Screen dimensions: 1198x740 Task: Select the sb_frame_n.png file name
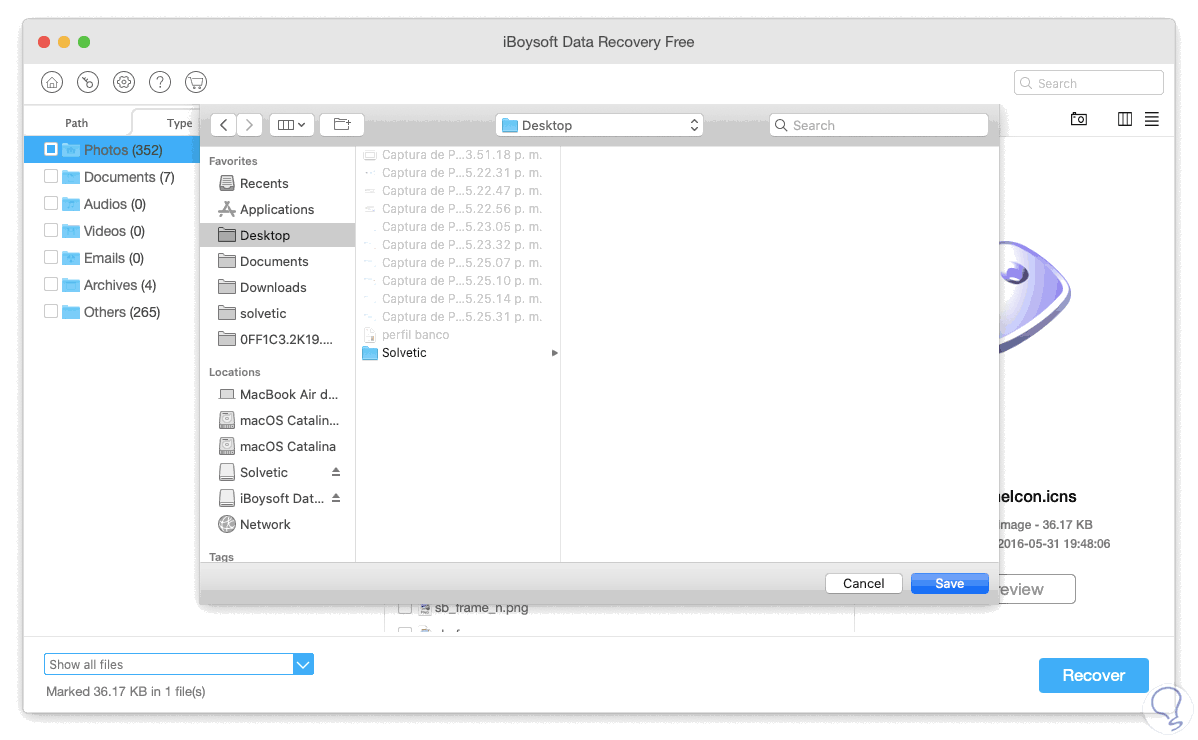(481, 608)
